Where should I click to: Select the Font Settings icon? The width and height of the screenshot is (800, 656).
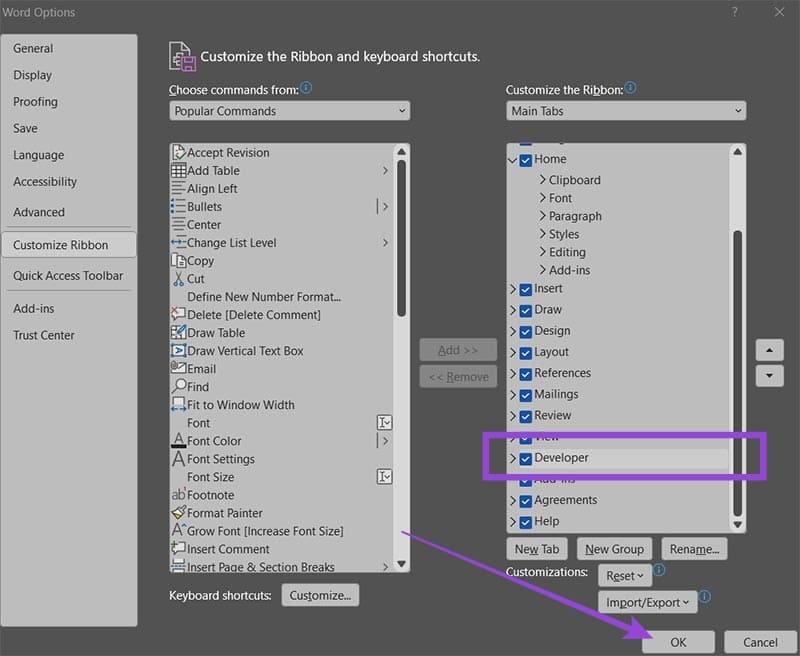click(x=178, y=459)
